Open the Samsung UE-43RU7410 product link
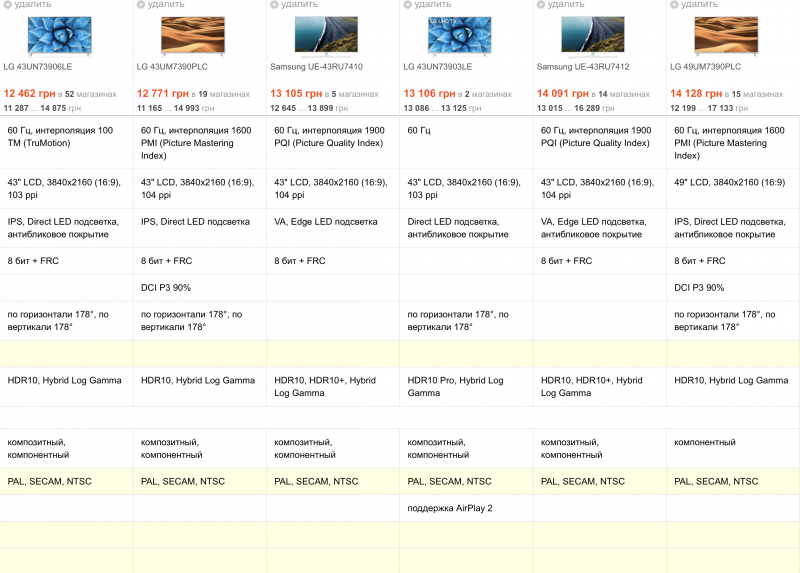 click(x=316, y=67)
